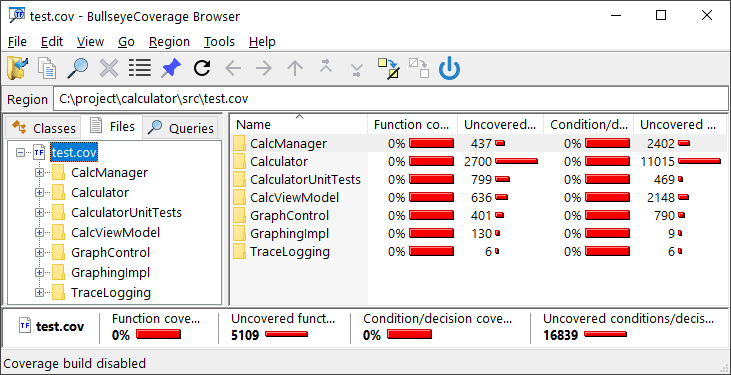Click the summary total 5109 value

245,335
